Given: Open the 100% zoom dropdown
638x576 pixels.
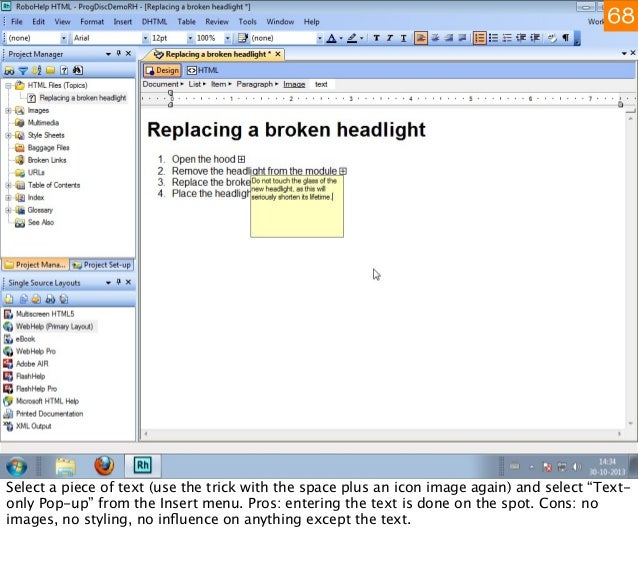Looking at the screenshot, I should tap(227, 38).
